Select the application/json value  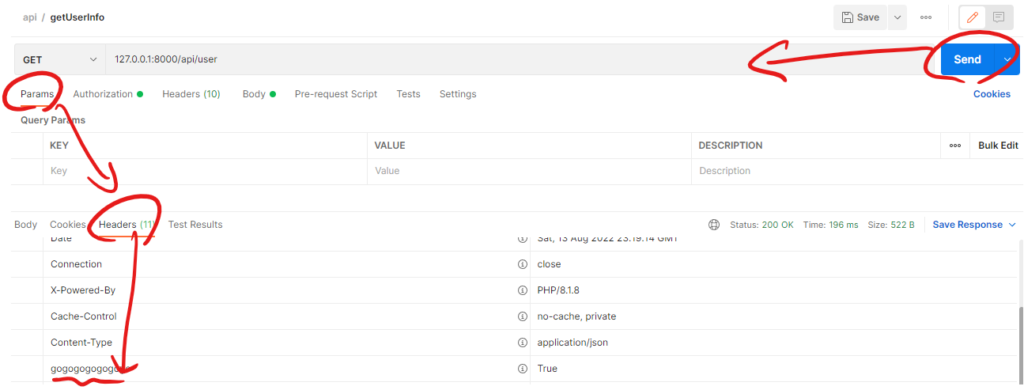pos(573,343)
